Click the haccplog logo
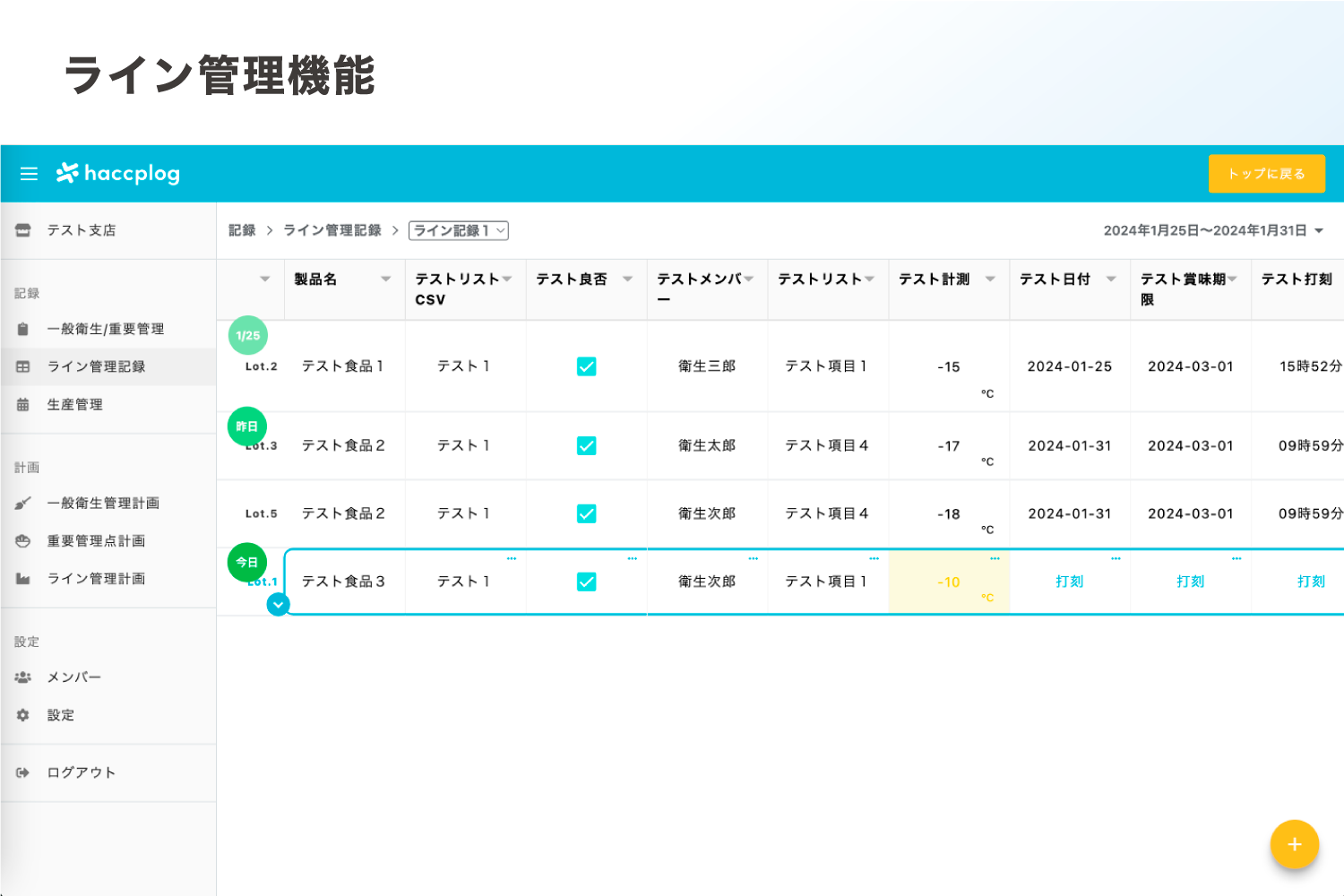The width and height of the screenshot is (1344, 896). 118,173
